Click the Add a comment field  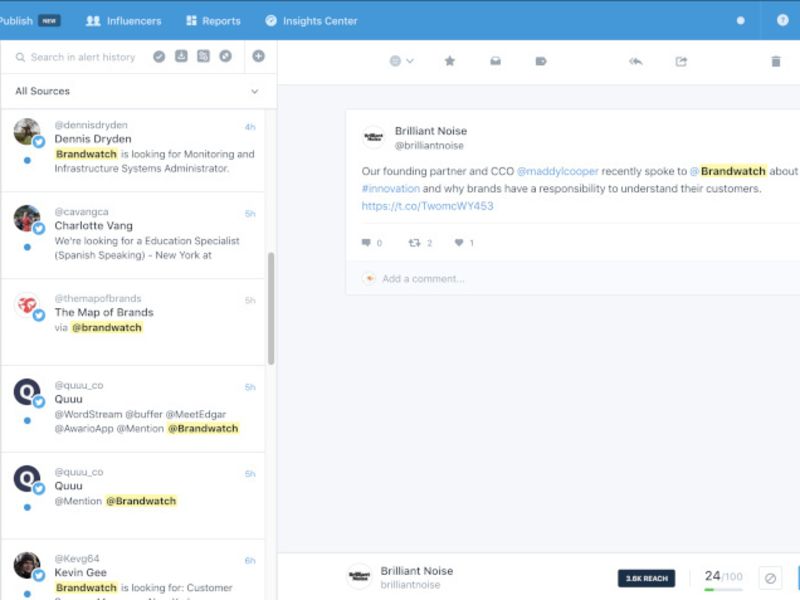tap(423, 279)
